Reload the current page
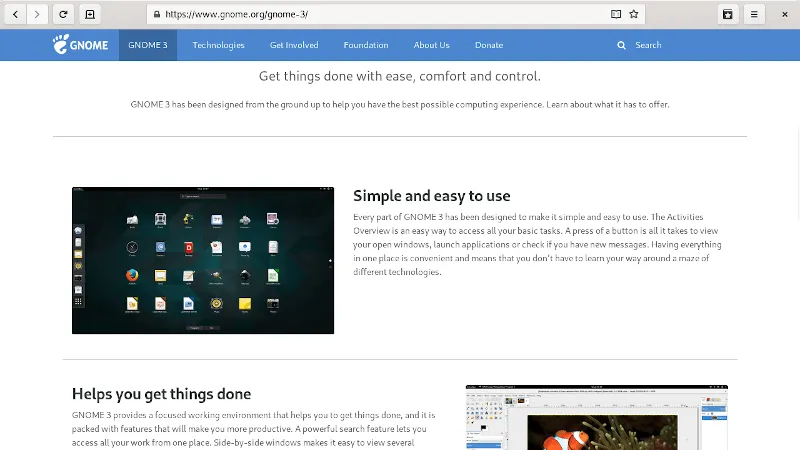The height and width of the screenshot is (450, 800). pyautogui.click(x=64, y=14)
